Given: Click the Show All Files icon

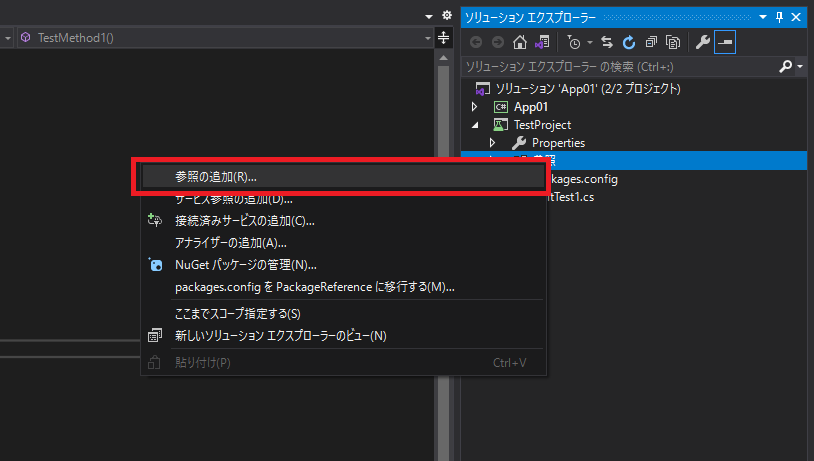Looking at the screenshot, I should [673, 42].
